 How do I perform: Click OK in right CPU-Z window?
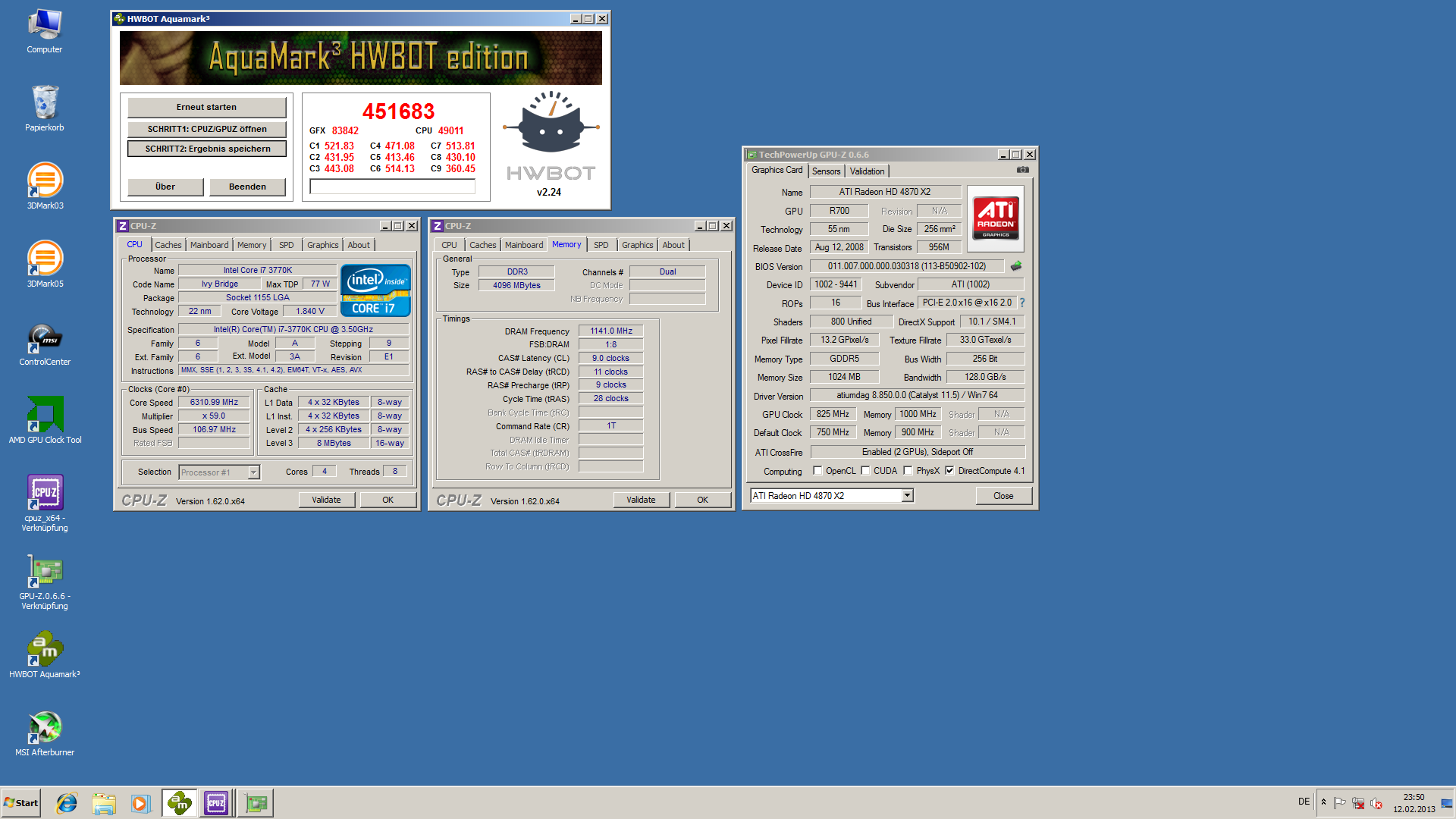click(702, 500)
